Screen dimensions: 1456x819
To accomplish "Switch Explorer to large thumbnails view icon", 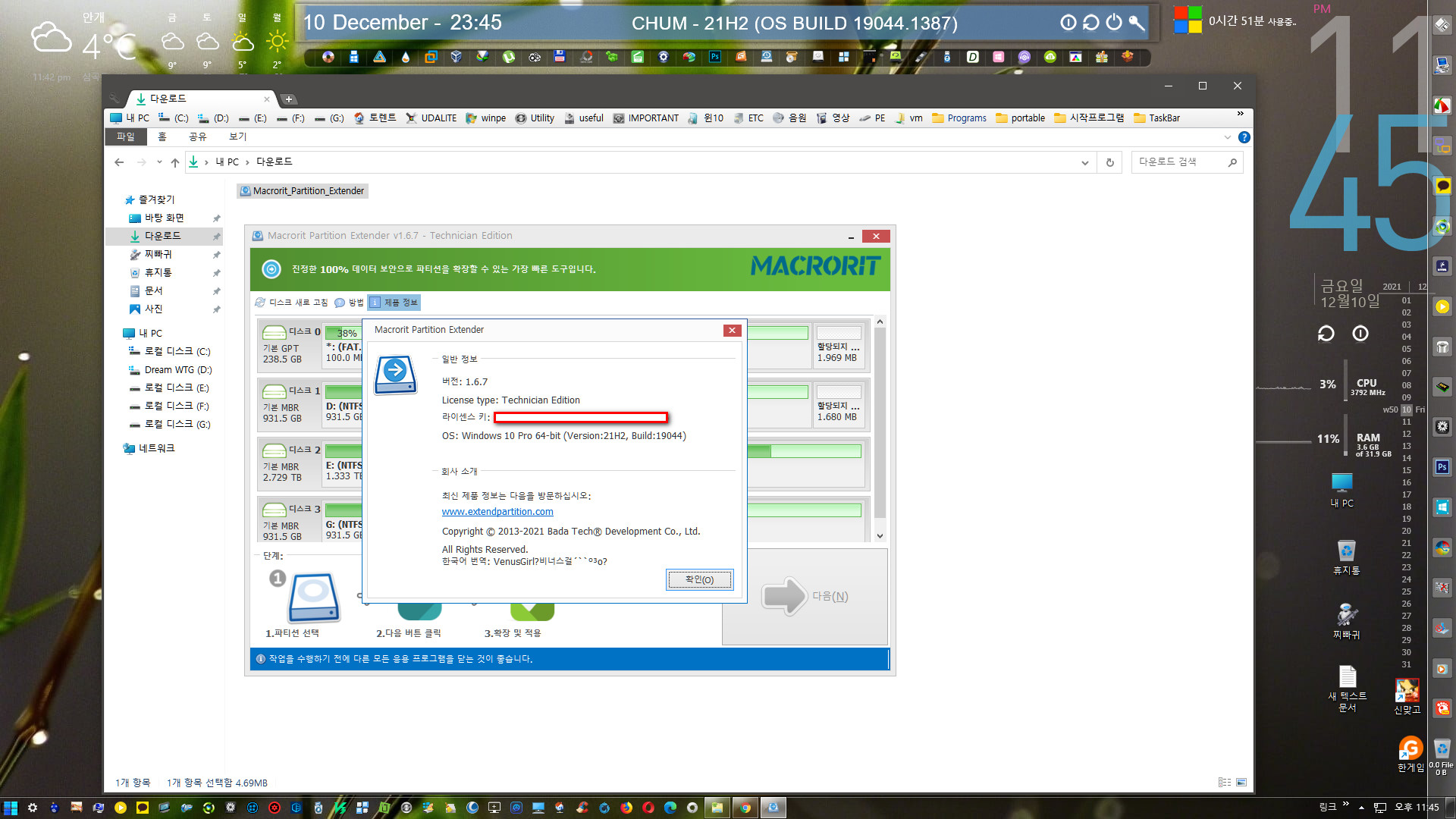I will 1241,782.
